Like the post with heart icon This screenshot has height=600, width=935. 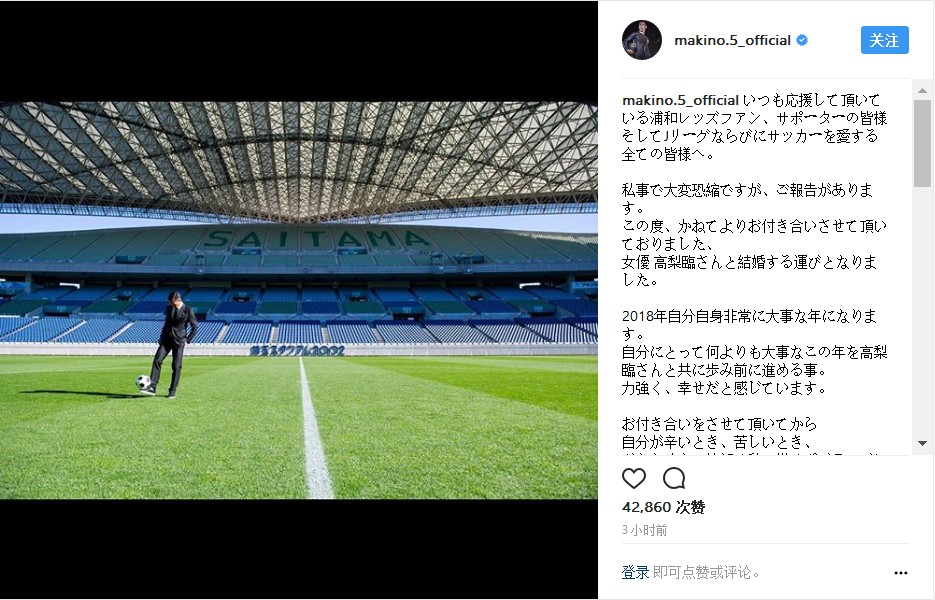[633, 478]
